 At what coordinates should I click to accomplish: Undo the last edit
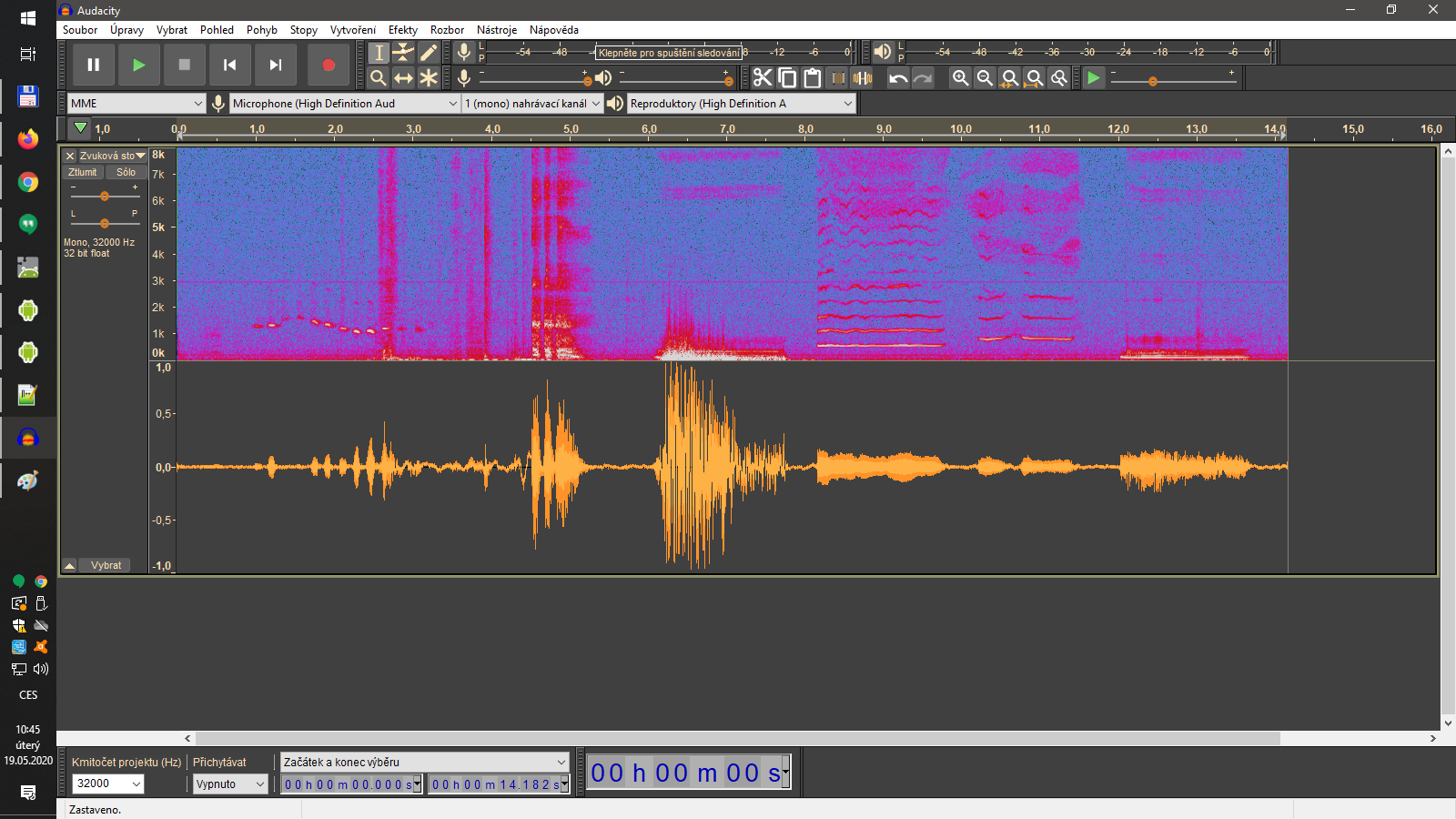(x=897, y=77)
